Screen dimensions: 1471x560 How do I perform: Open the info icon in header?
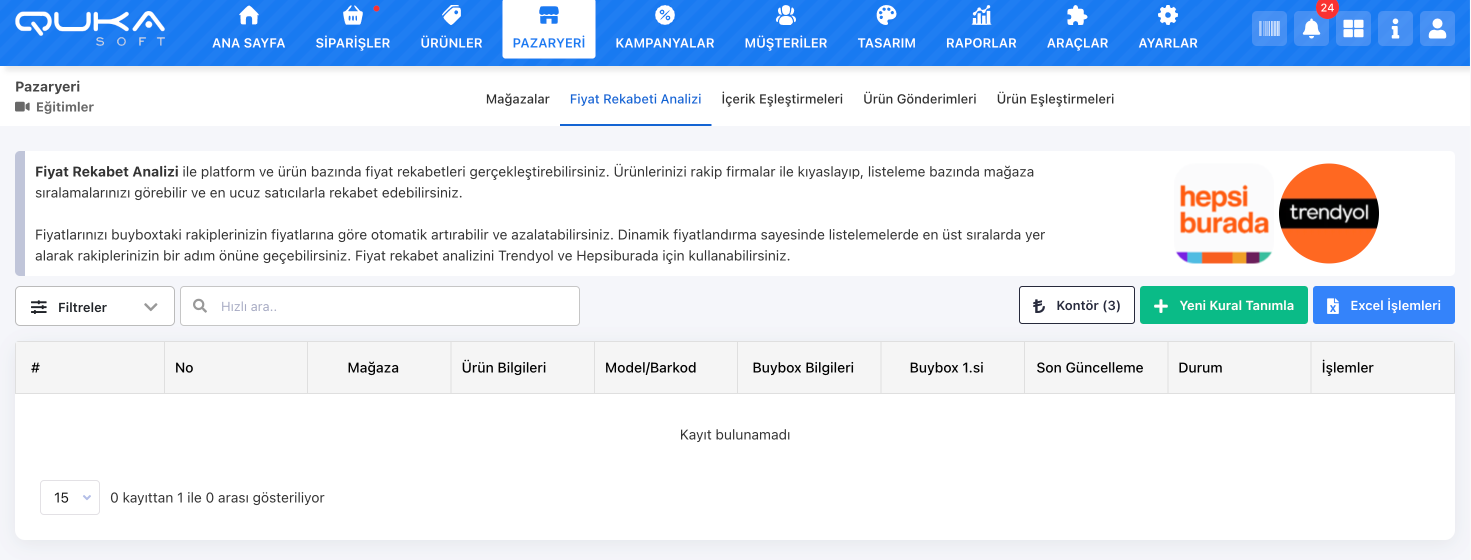[x=1395, y=29]
